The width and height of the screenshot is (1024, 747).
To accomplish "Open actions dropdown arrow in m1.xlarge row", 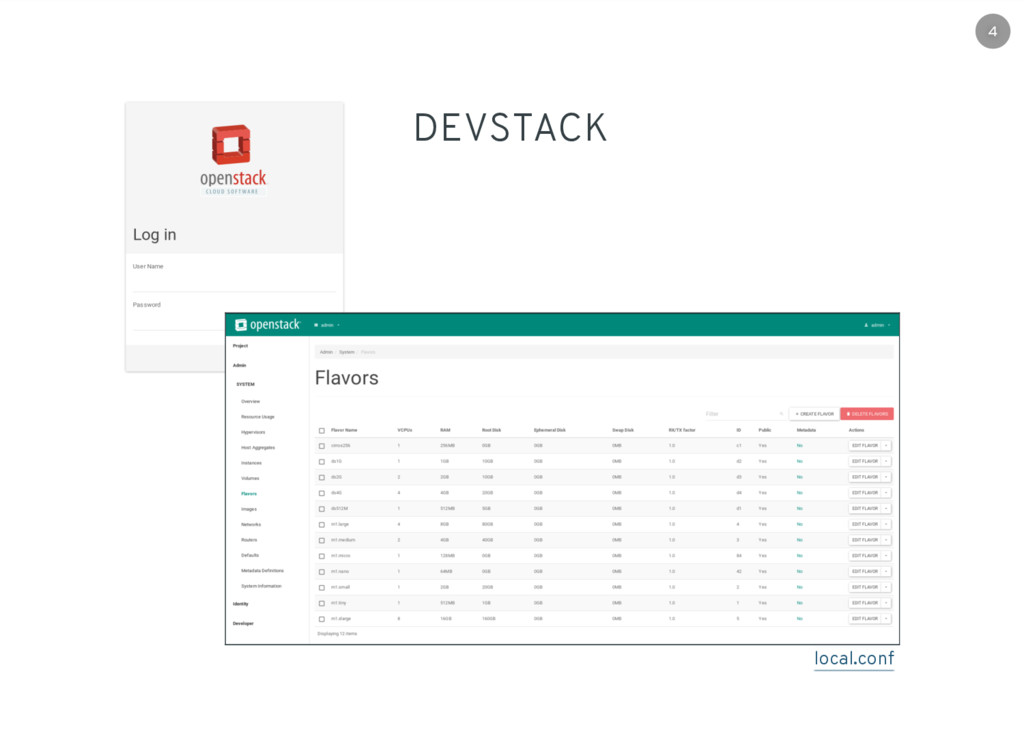I will [x=886, y=618].
